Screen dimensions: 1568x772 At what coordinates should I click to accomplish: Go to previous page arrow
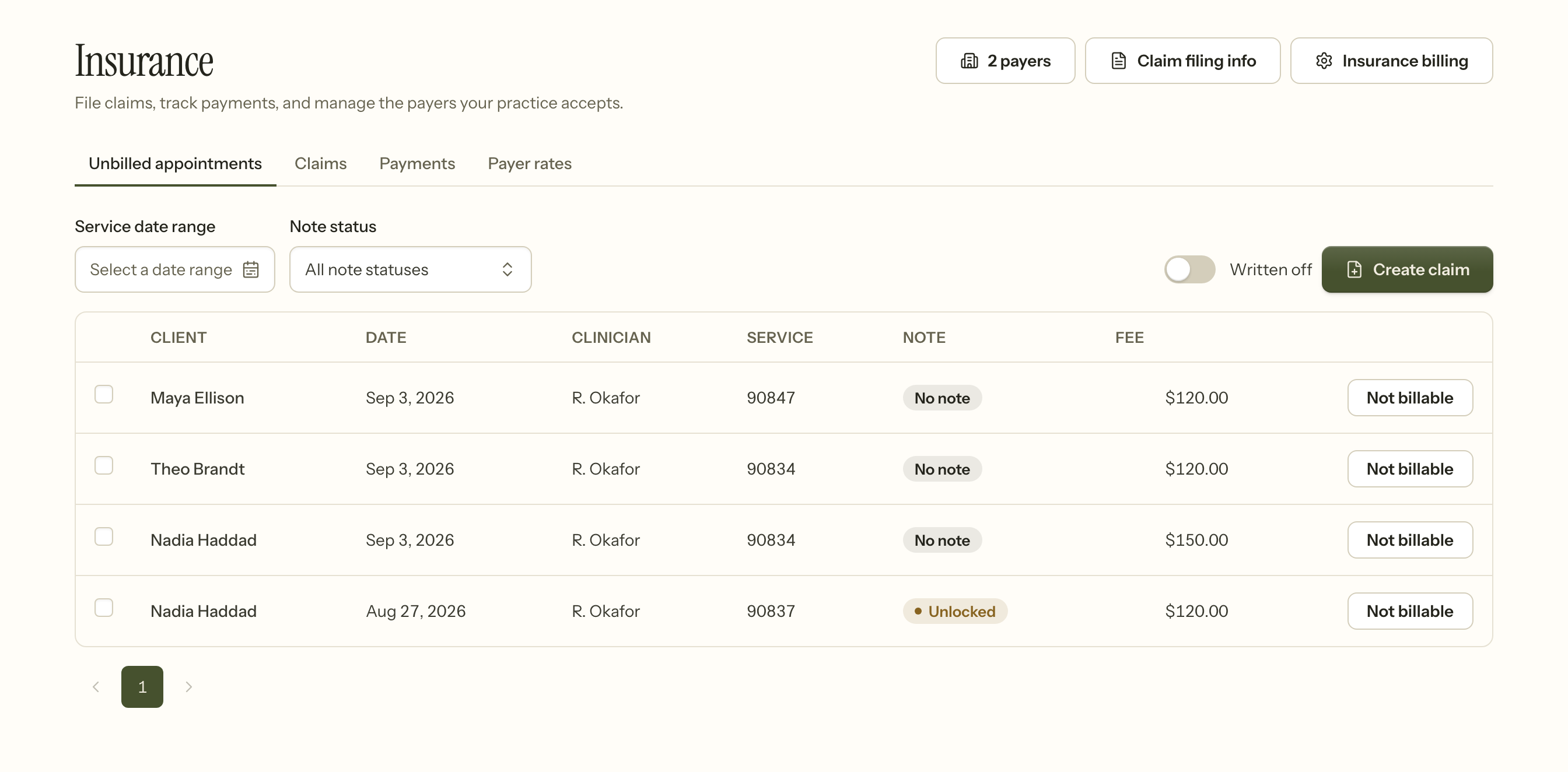pyautogui.click(x=96, y=687)
